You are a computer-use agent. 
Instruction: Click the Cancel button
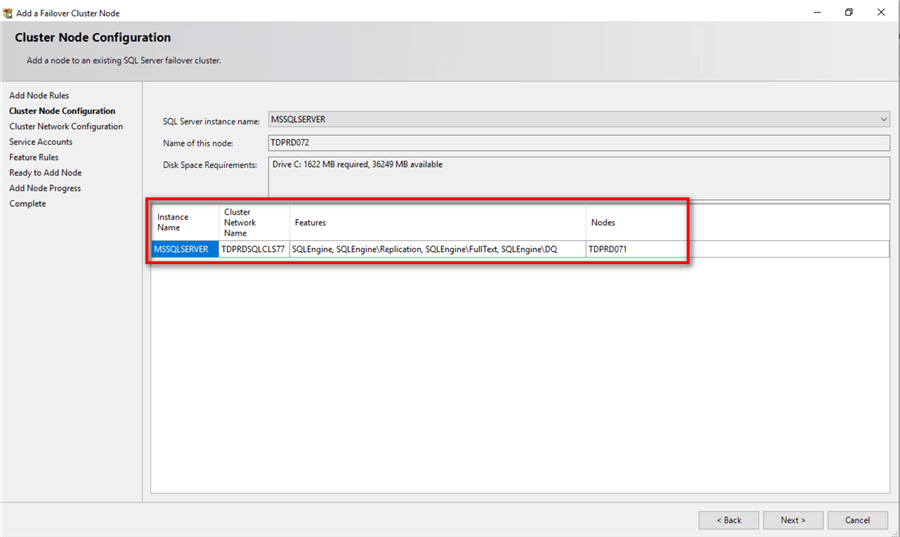tap(857, 520)
